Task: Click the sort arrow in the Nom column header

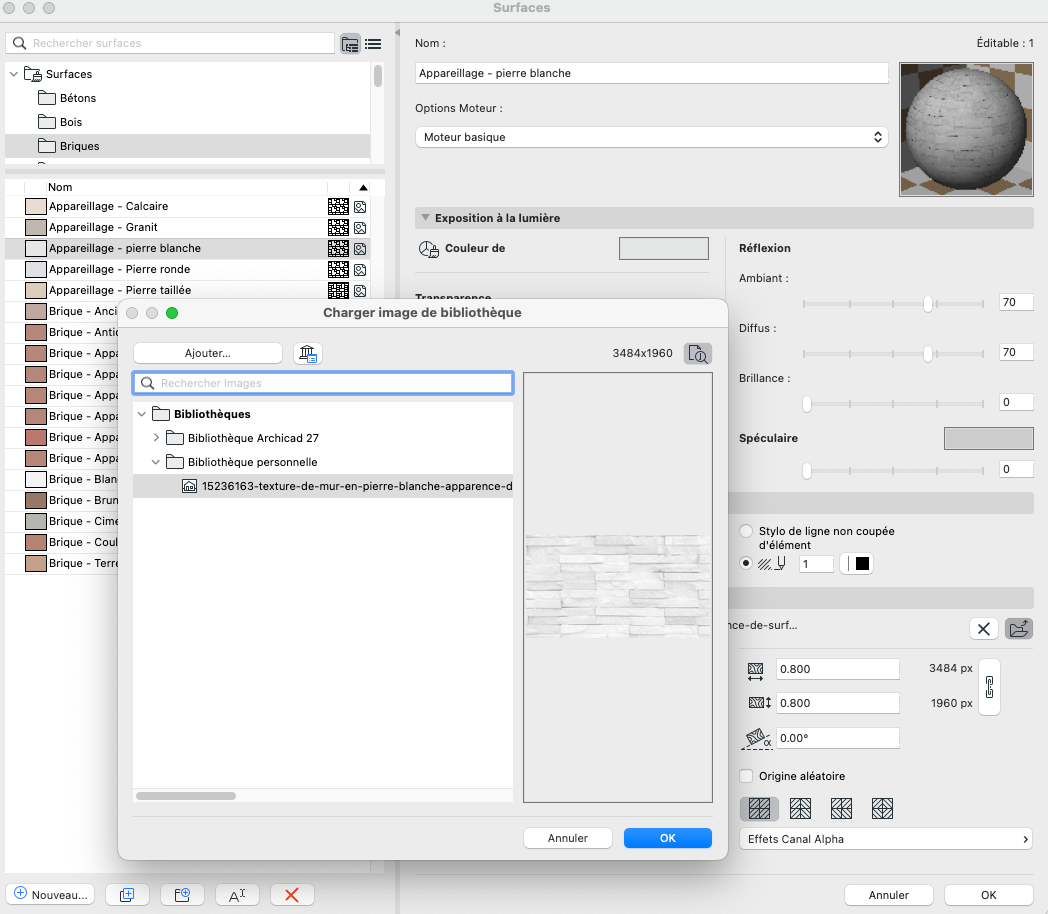Action: click(363, 188)
